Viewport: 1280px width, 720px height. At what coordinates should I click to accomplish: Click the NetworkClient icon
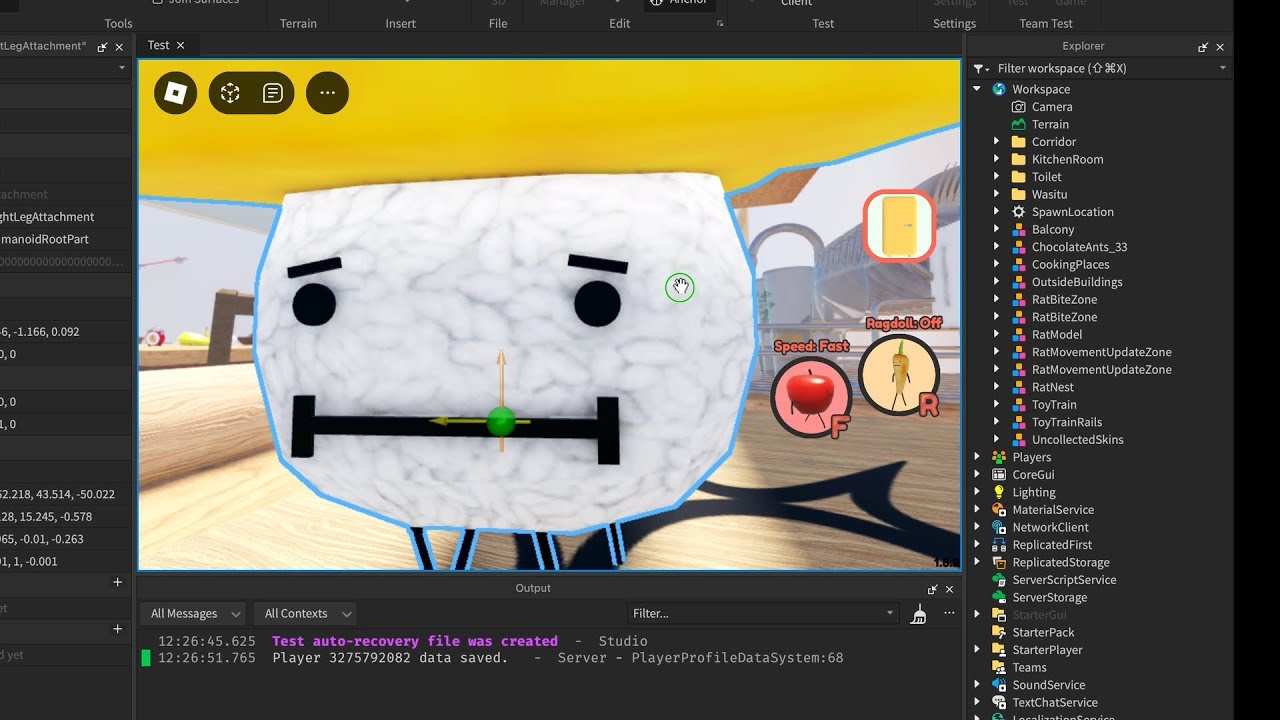pyautogui.click(x=998, y=527)
